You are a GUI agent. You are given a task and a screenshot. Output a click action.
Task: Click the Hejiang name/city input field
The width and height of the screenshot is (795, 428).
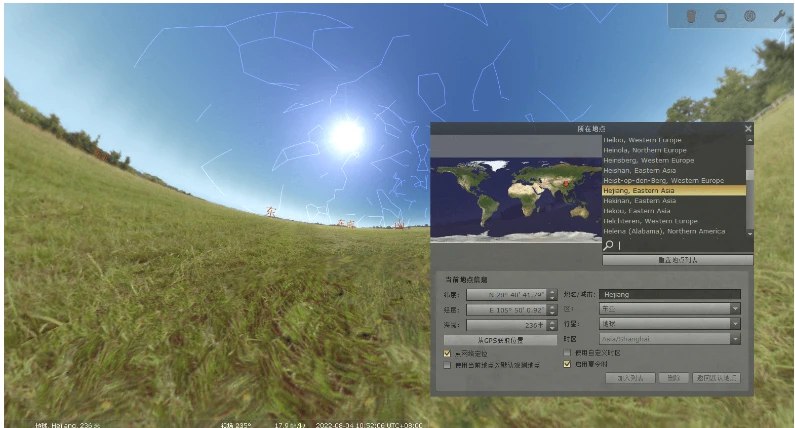coord(670,295)
